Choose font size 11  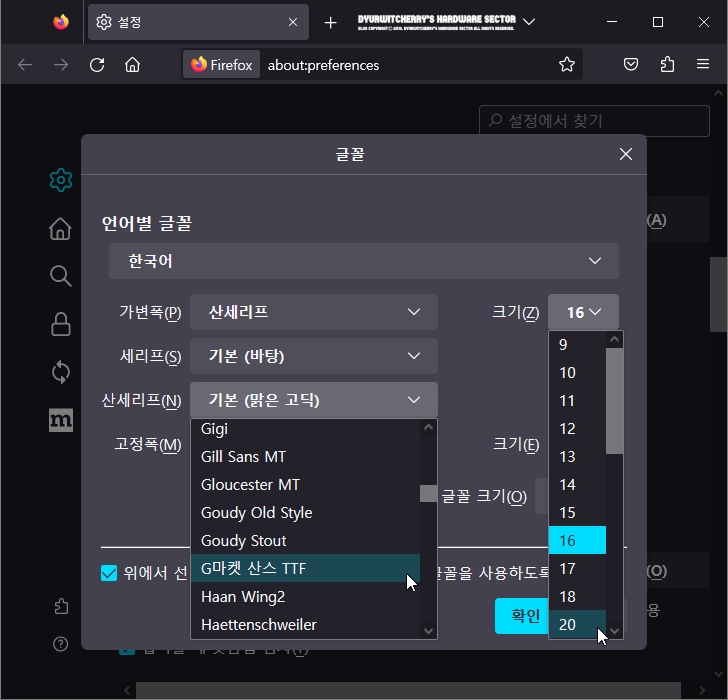point(578,400)
